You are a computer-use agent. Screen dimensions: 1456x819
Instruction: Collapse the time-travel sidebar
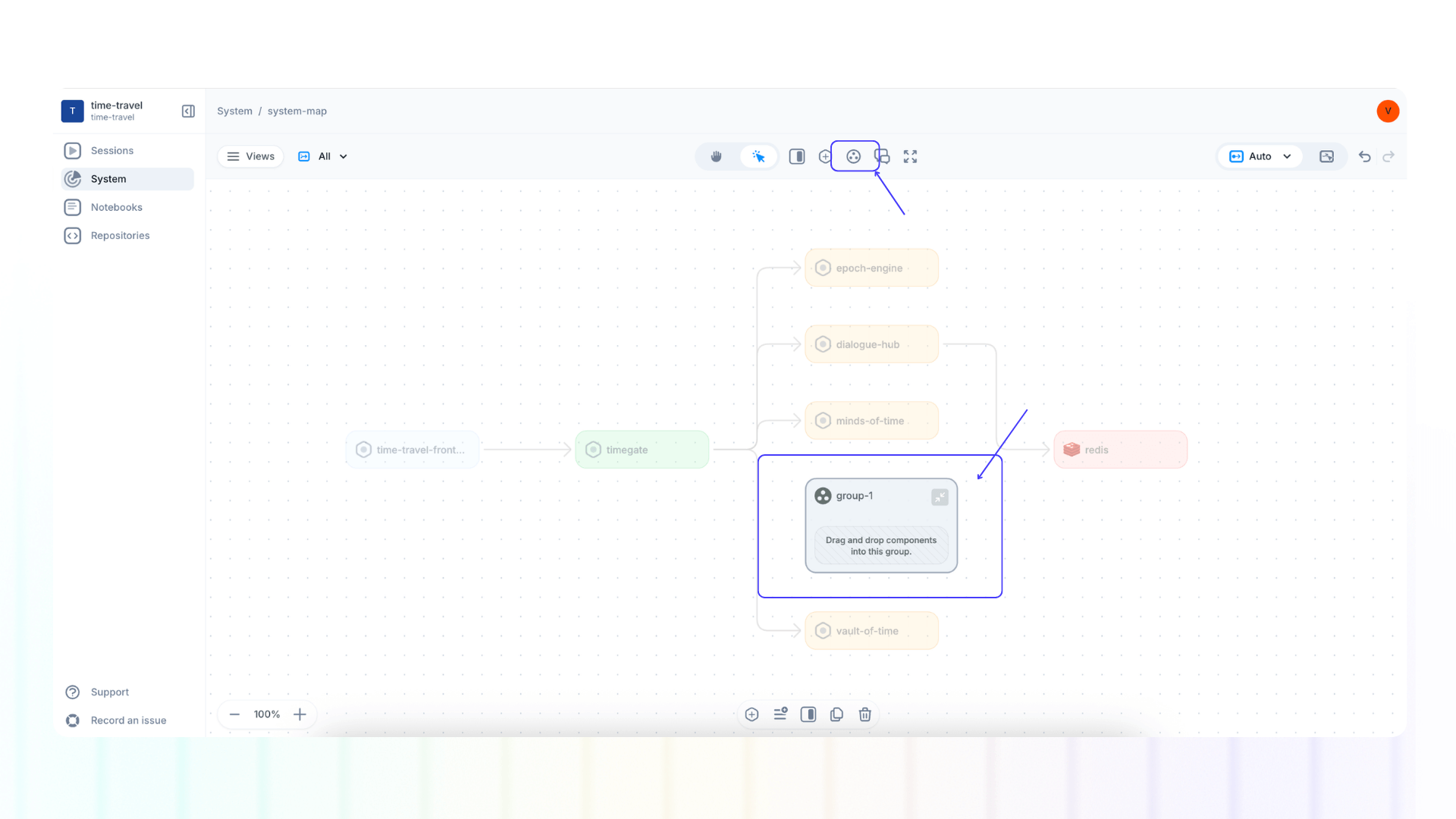tap(188, 111)
